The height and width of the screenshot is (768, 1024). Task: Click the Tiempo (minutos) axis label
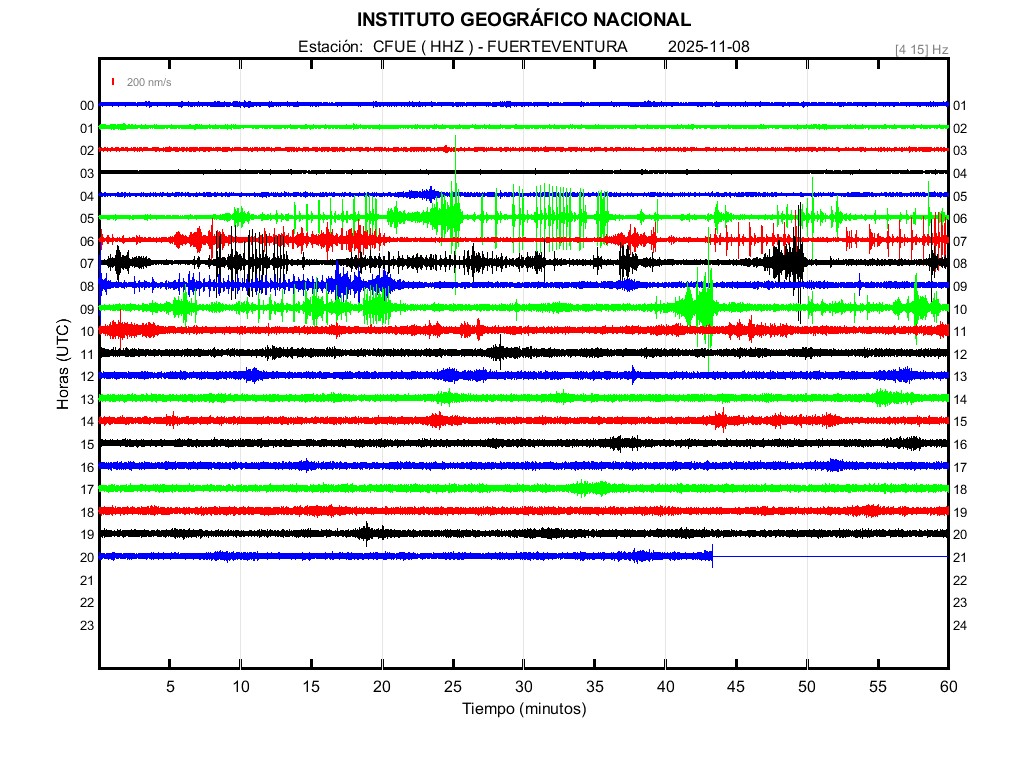(x=523, y=709)
